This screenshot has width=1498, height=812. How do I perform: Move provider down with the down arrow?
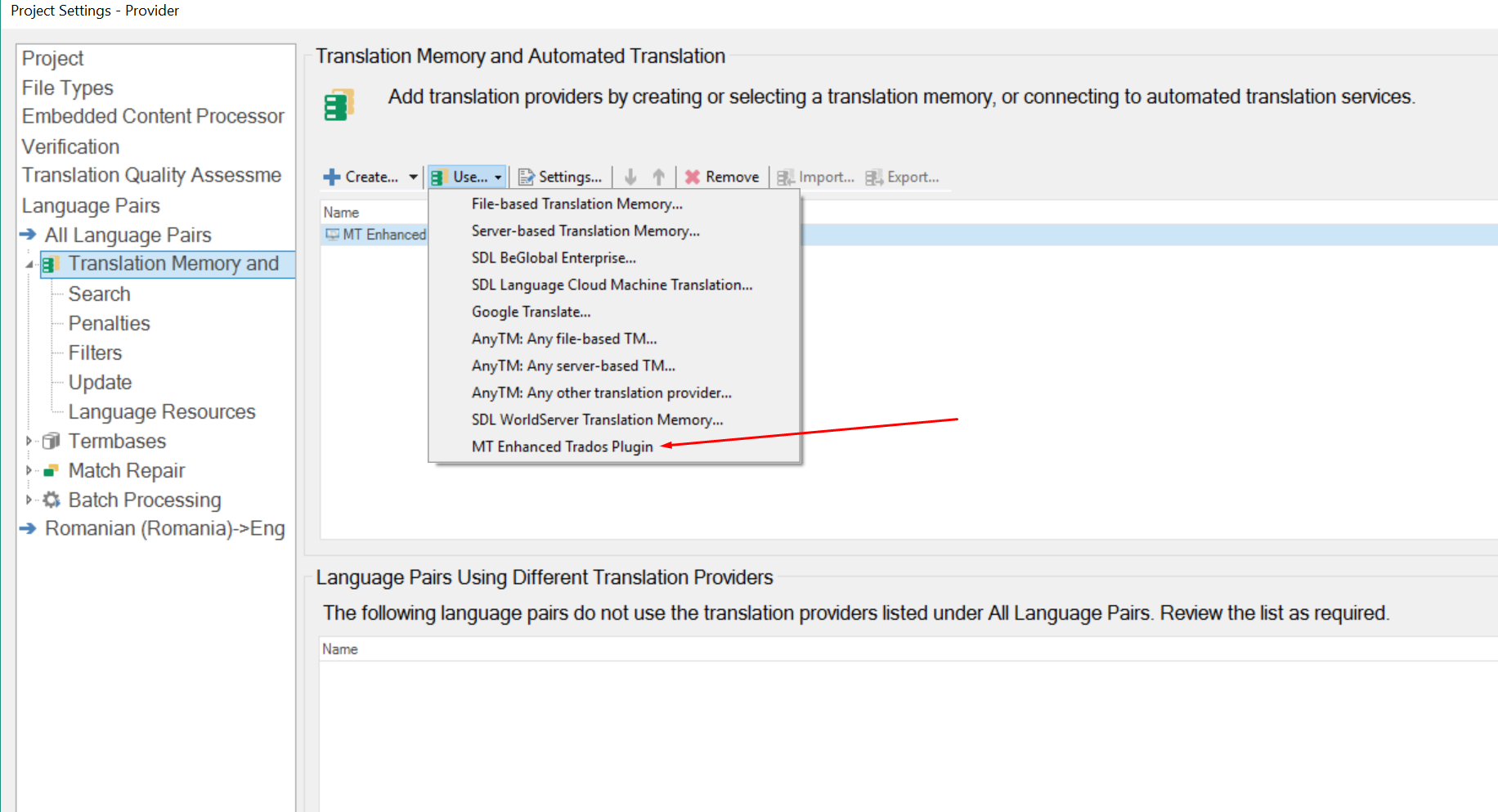630,177
